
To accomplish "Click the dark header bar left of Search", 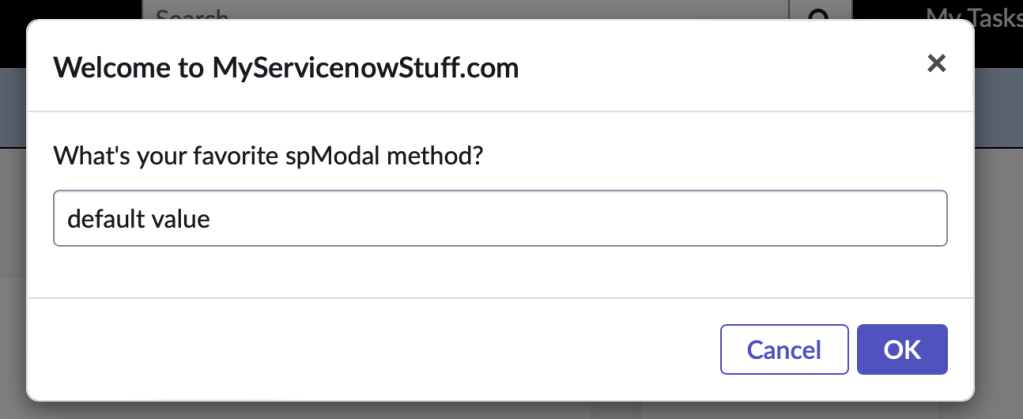I will (70, 10).
